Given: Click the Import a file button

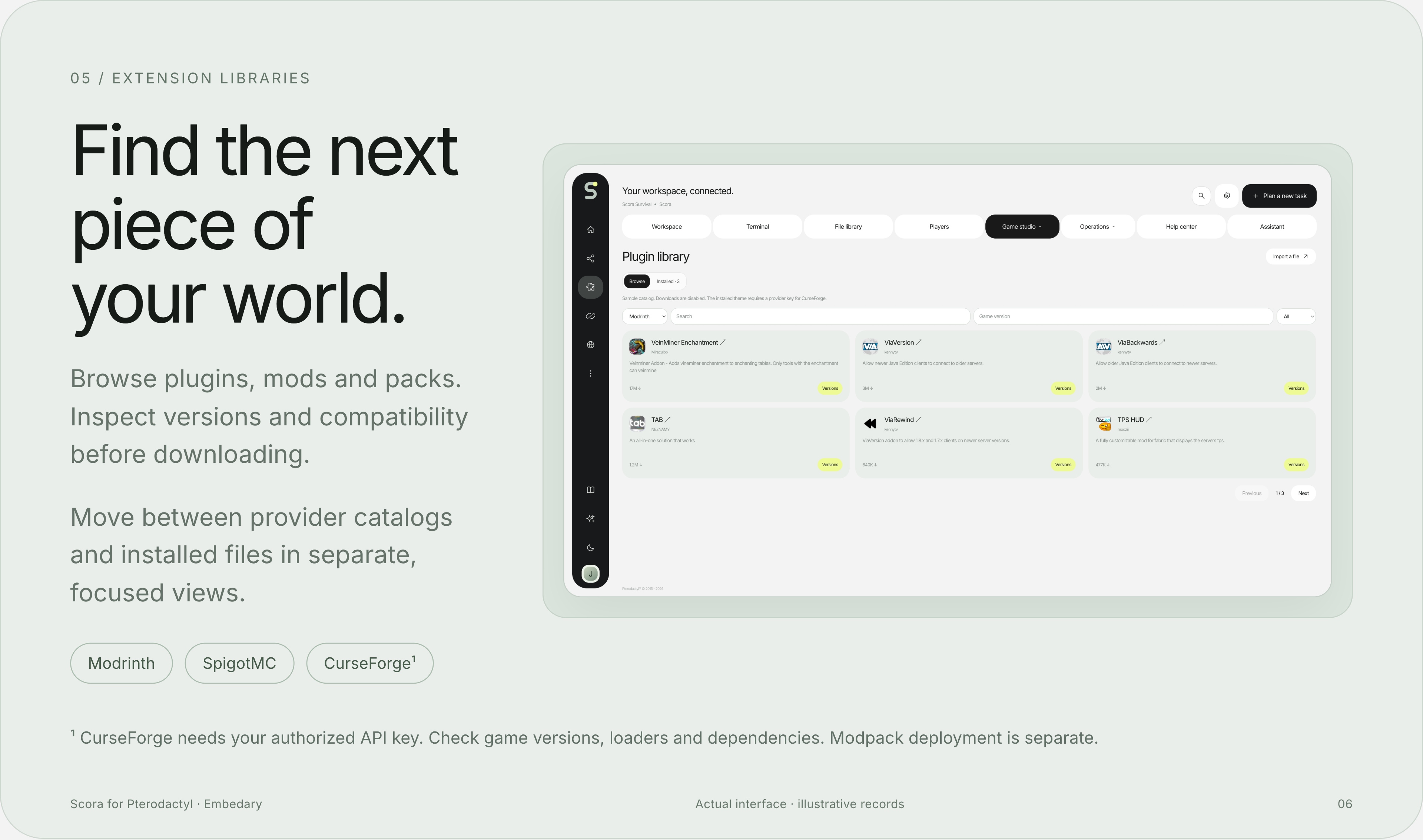Looking at the screenshot, I should tap(1291, 256).
